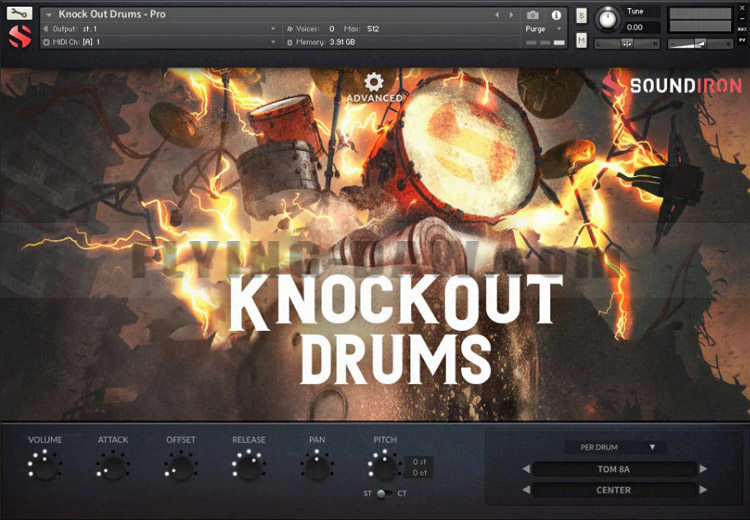Select previous drum before TOM 8A

click(526, 469)
